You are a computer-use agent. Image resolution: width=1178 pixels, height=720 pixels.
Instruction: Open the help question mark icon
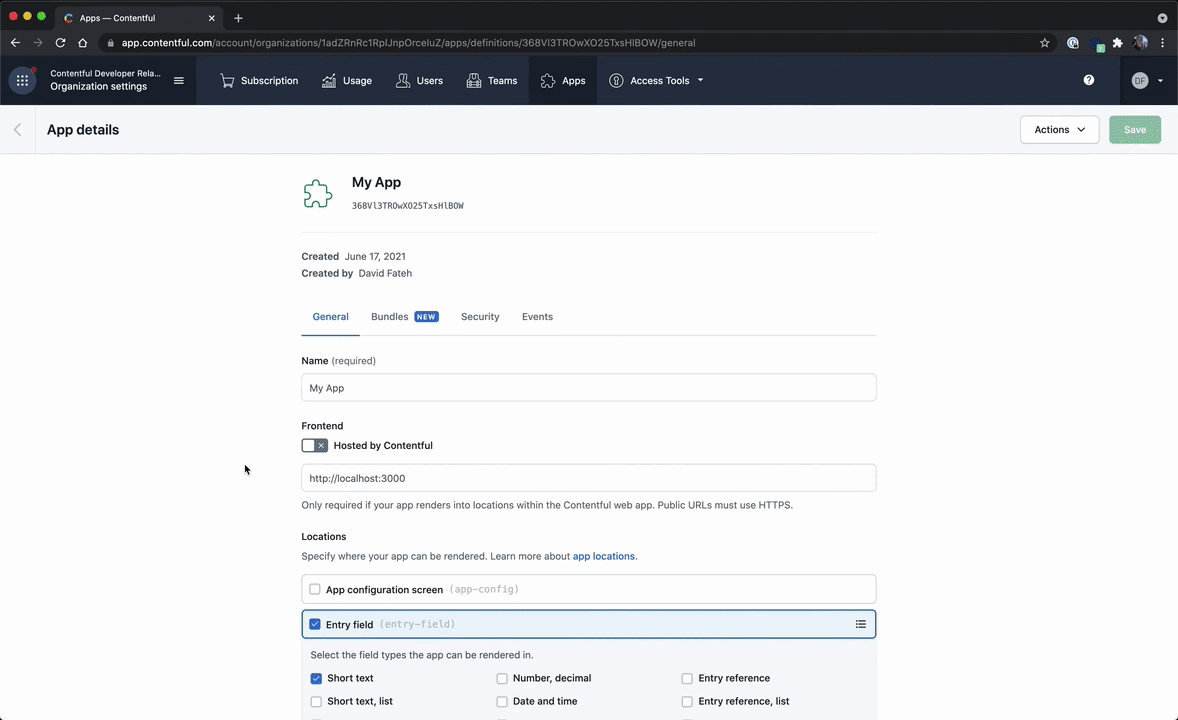tap(1089, 80)
